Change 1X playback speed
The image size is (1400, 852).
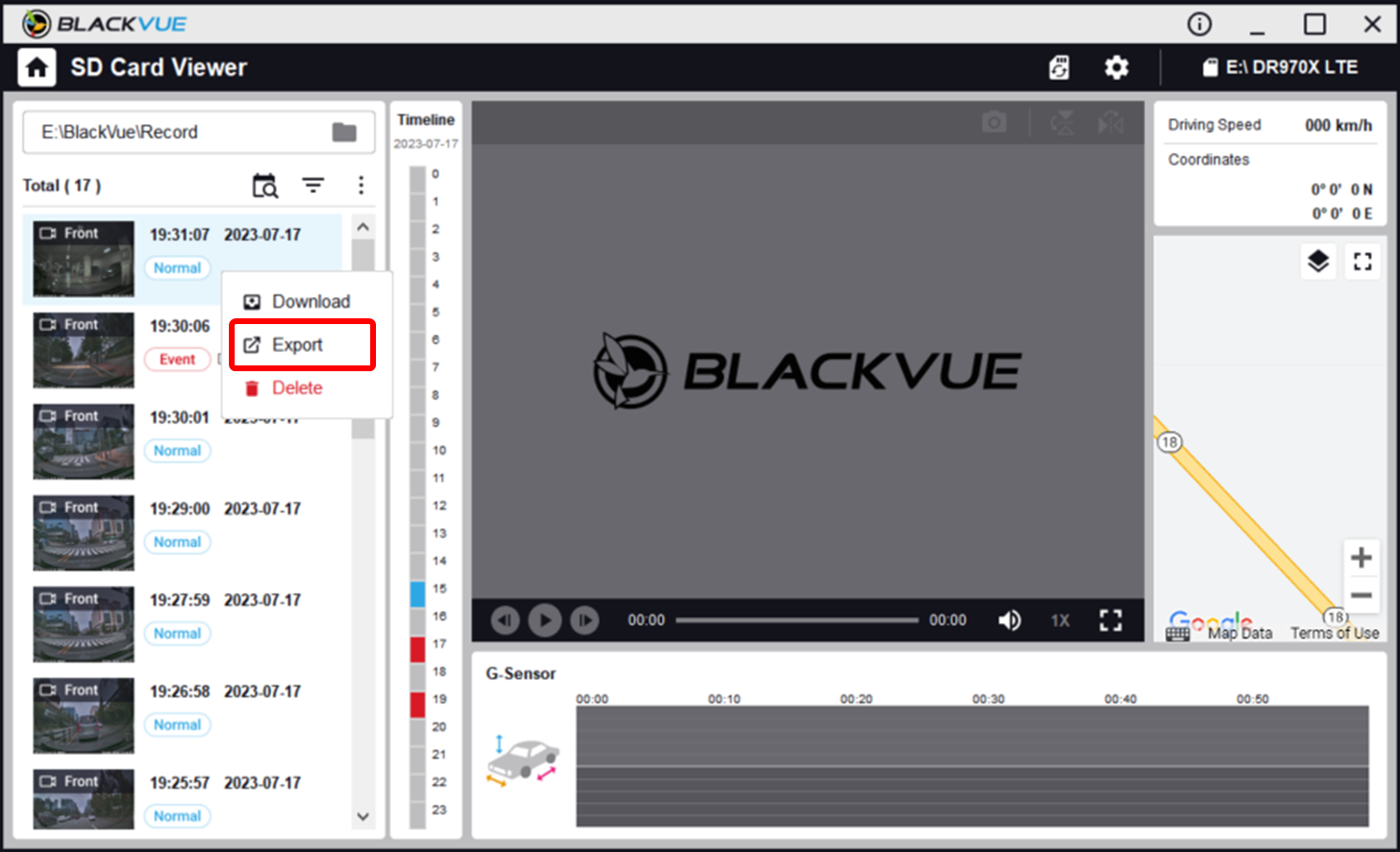1060,620
